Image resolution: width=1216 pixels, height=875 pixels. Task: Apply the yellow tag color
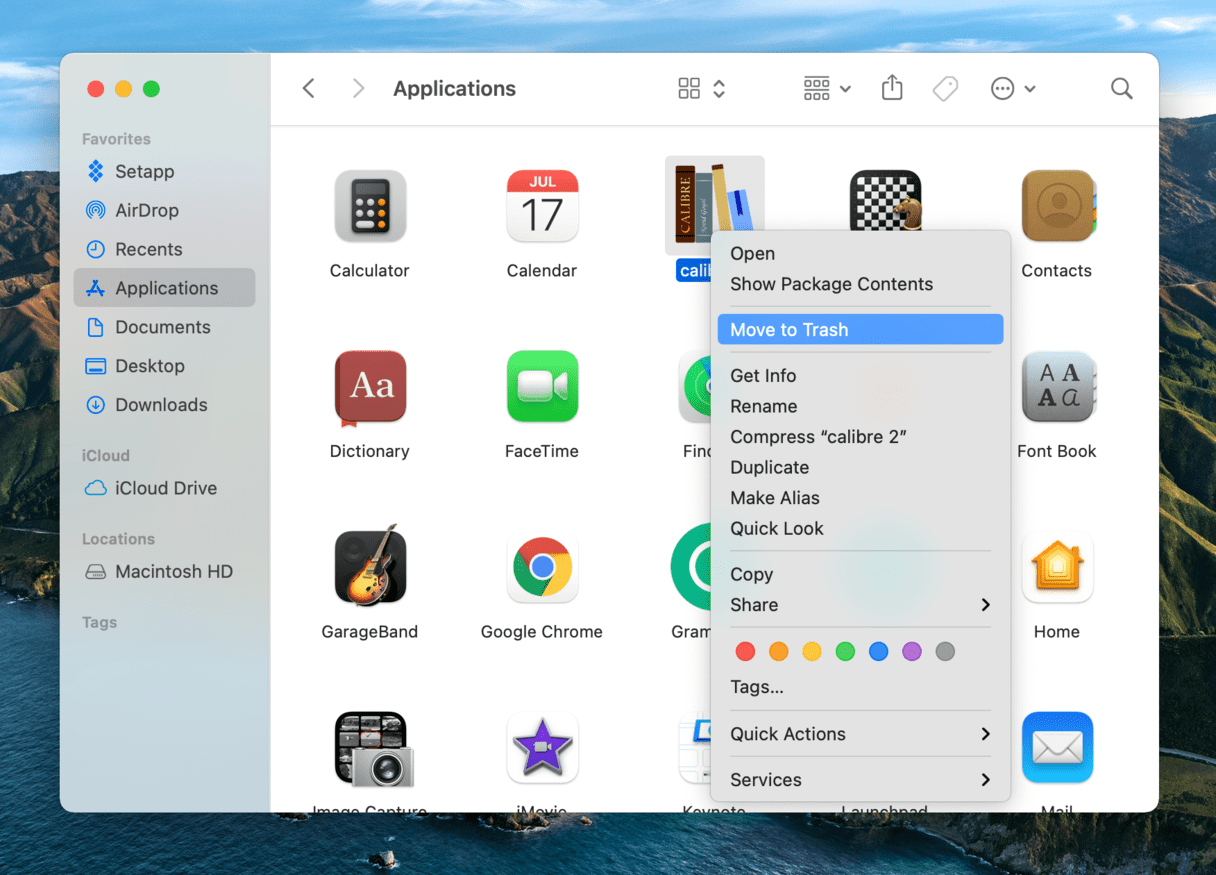click(x=812, y=652)
